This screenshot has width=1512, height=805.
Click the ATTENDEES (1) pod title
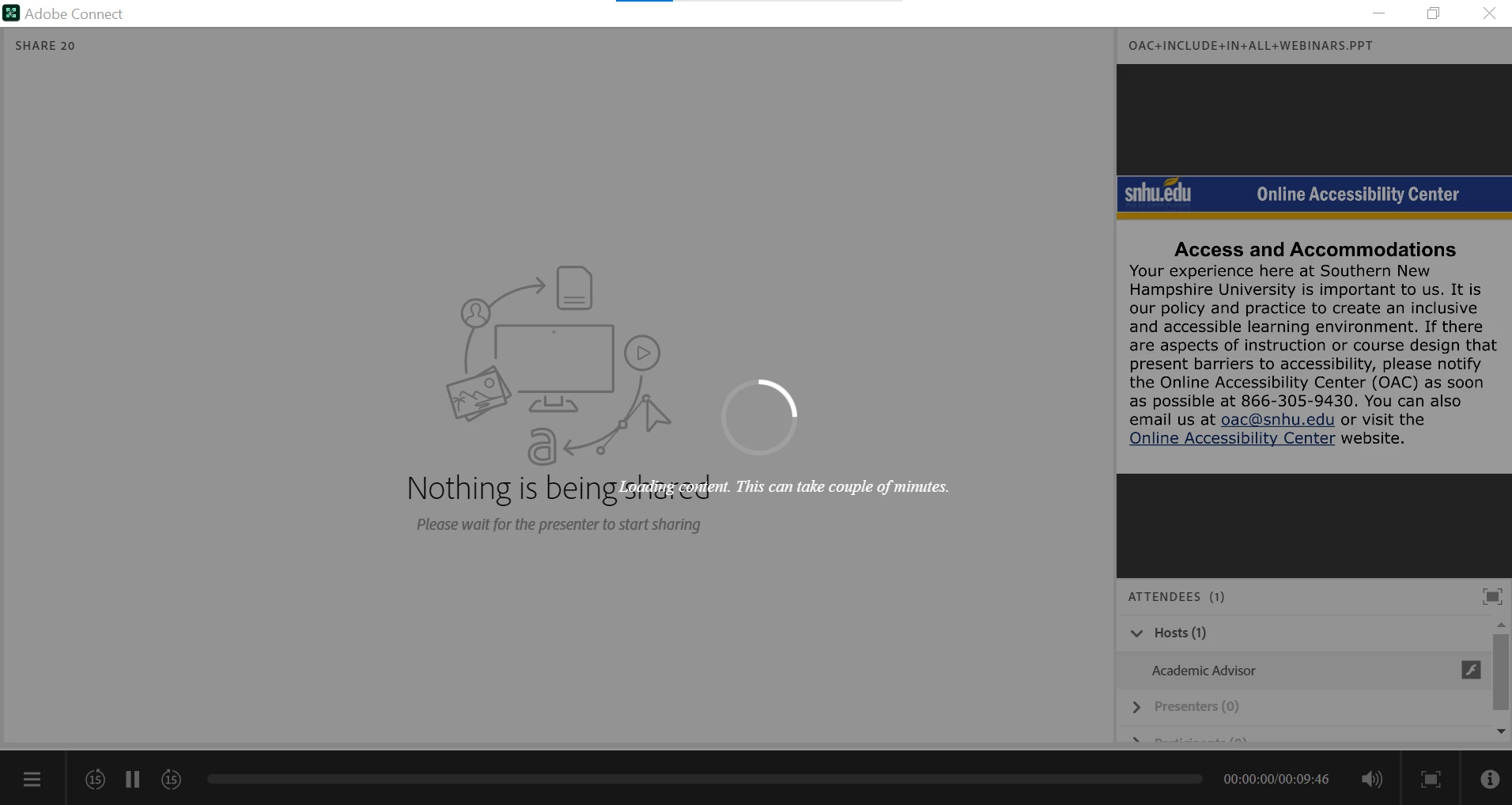pyautogui.click(x=1176, y=597)
